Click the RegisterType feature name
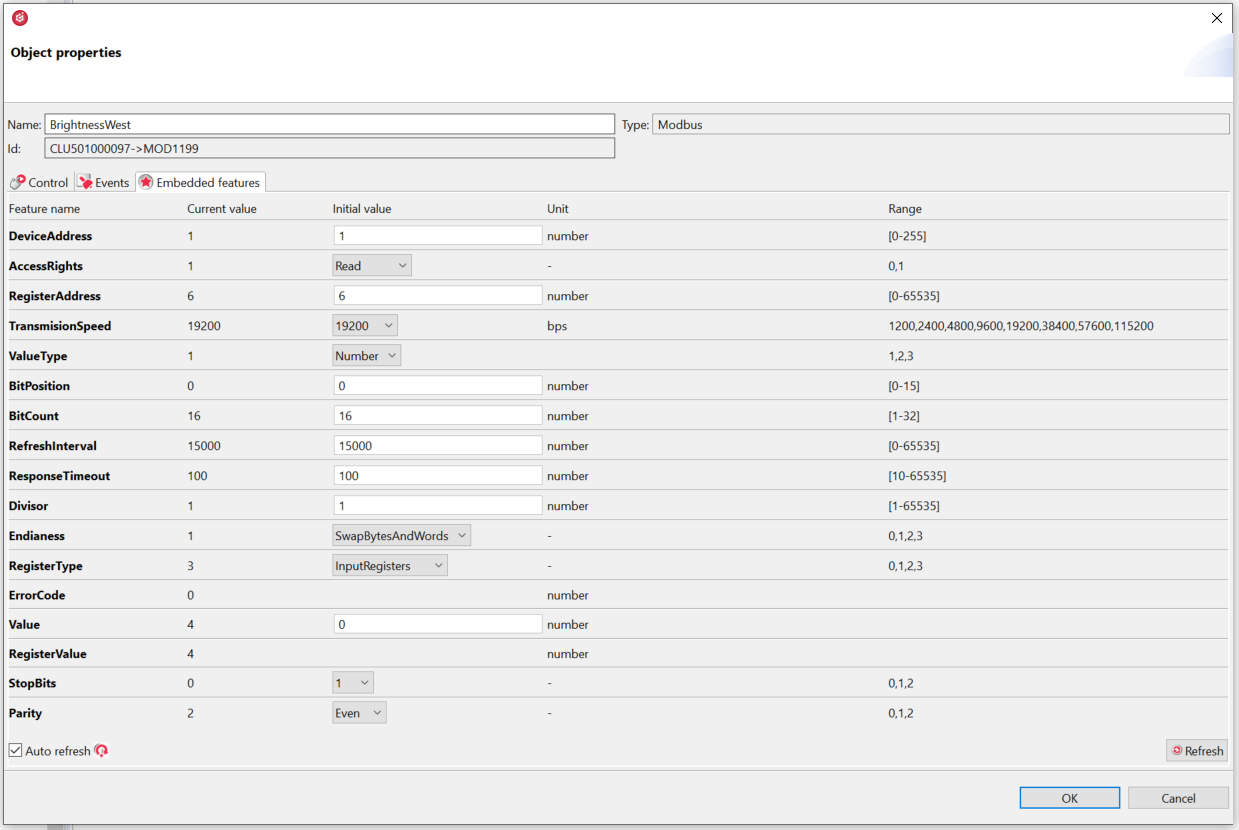 tap(46, 566)
